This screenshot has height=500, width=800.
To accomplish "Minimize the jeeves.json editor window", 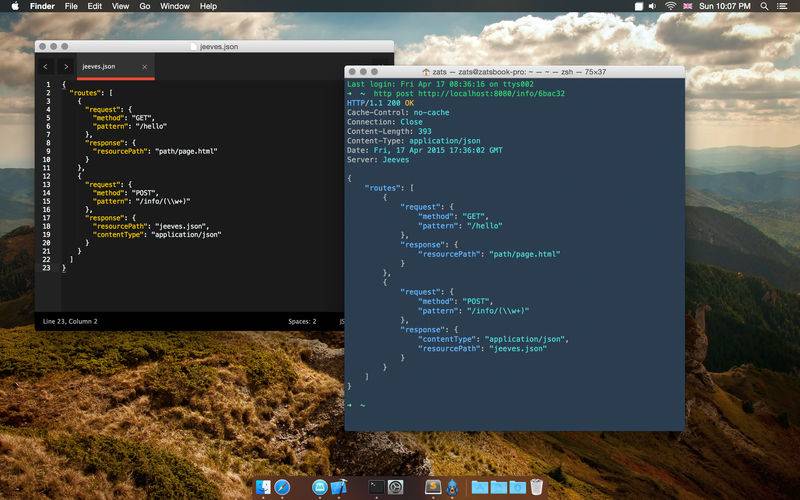I will (x=54, y=46).
